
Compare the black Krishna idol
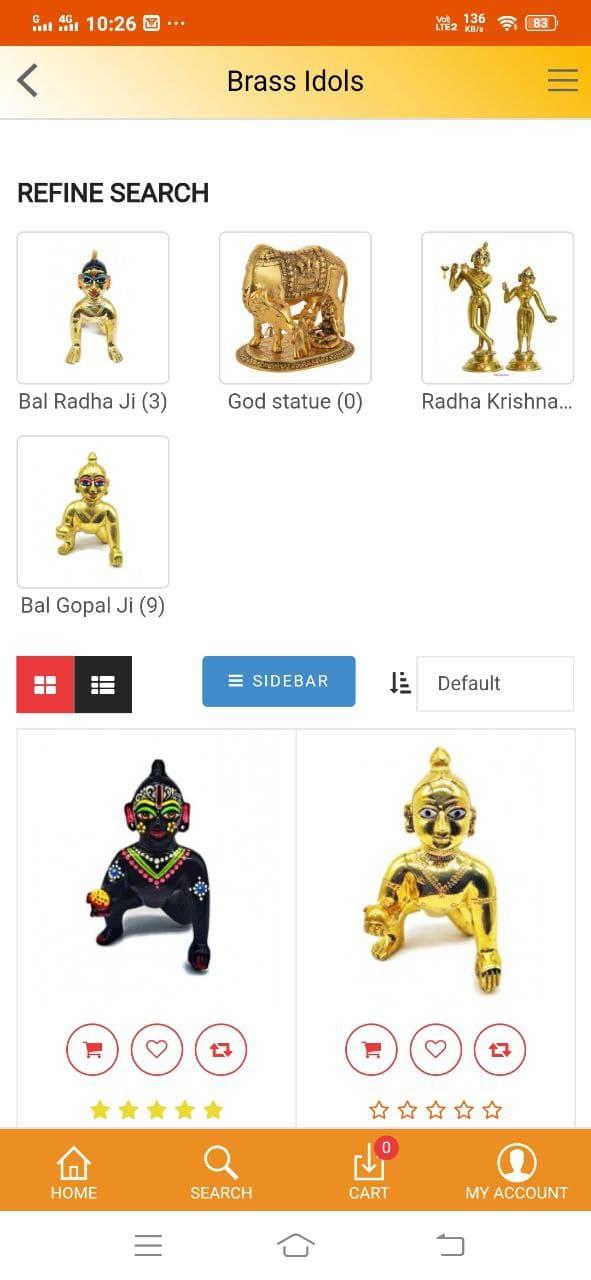coord(220,1050)
